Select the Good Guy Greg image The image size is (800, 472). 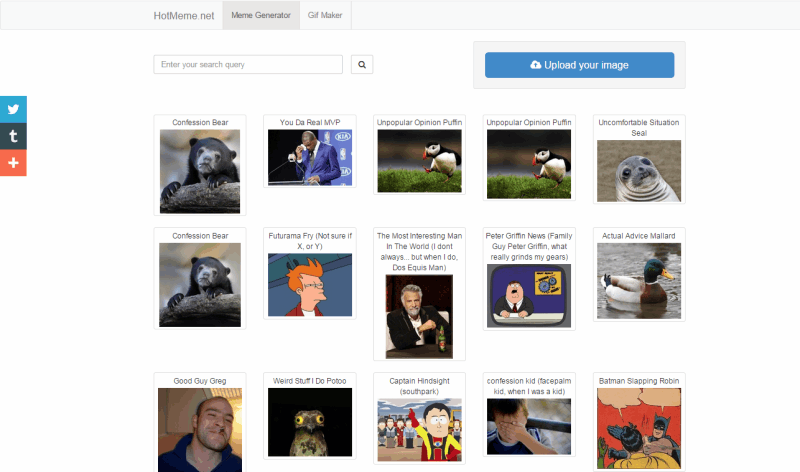coord(200,430)
